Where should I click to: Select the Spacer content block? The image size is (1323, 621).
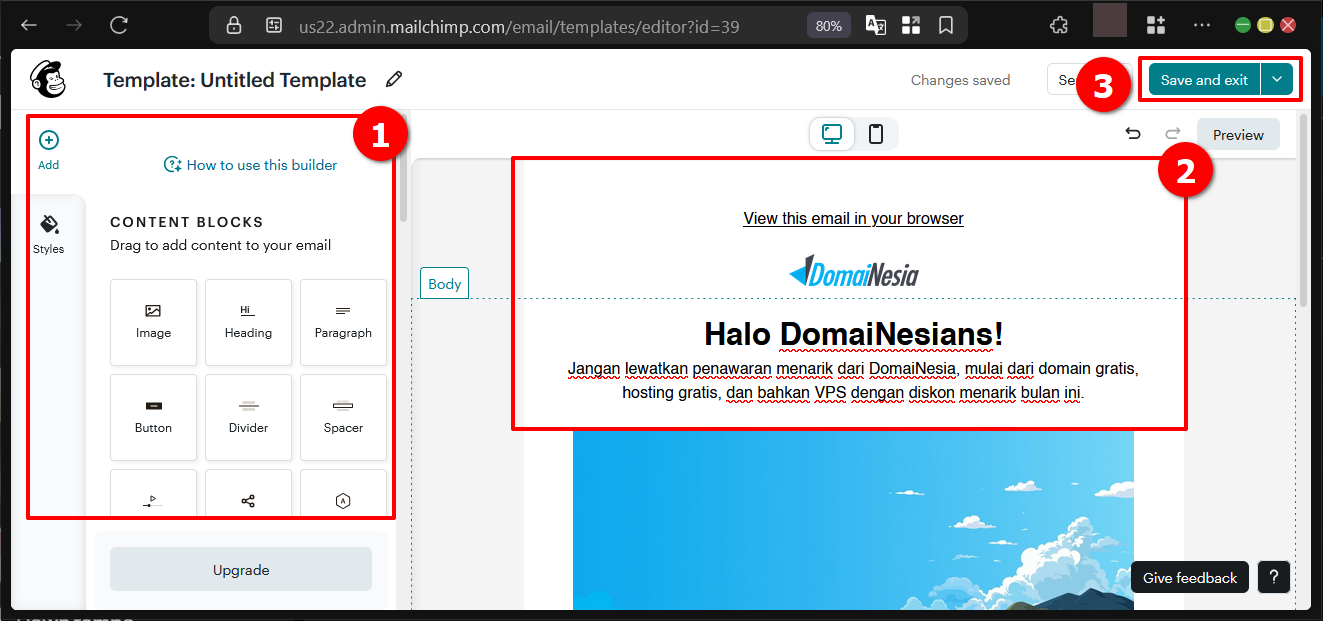[x=343, y=417]
